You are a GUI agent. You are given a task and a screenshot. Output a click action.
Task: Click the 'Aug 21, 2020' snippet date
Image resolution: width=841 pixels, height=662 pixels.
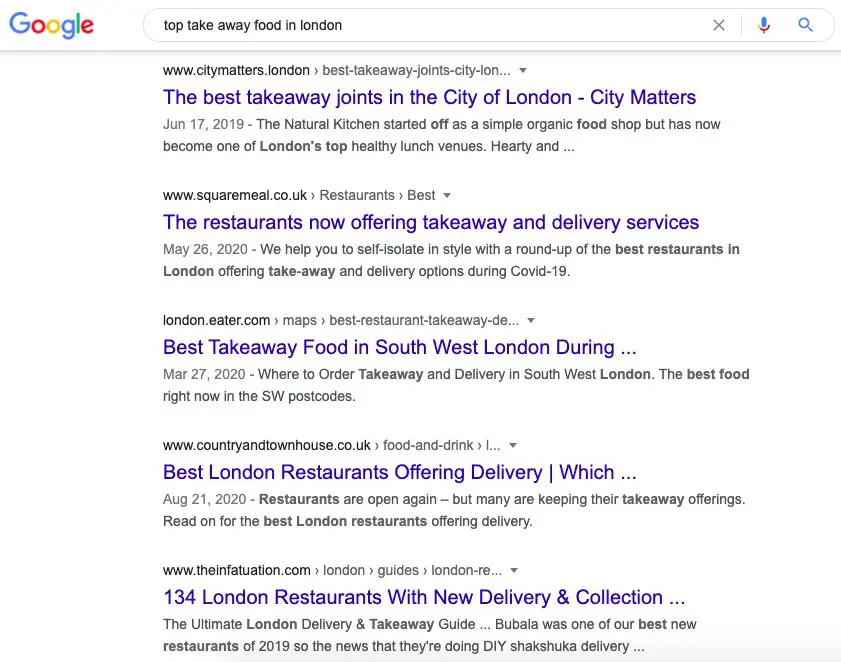pos(204,499)
